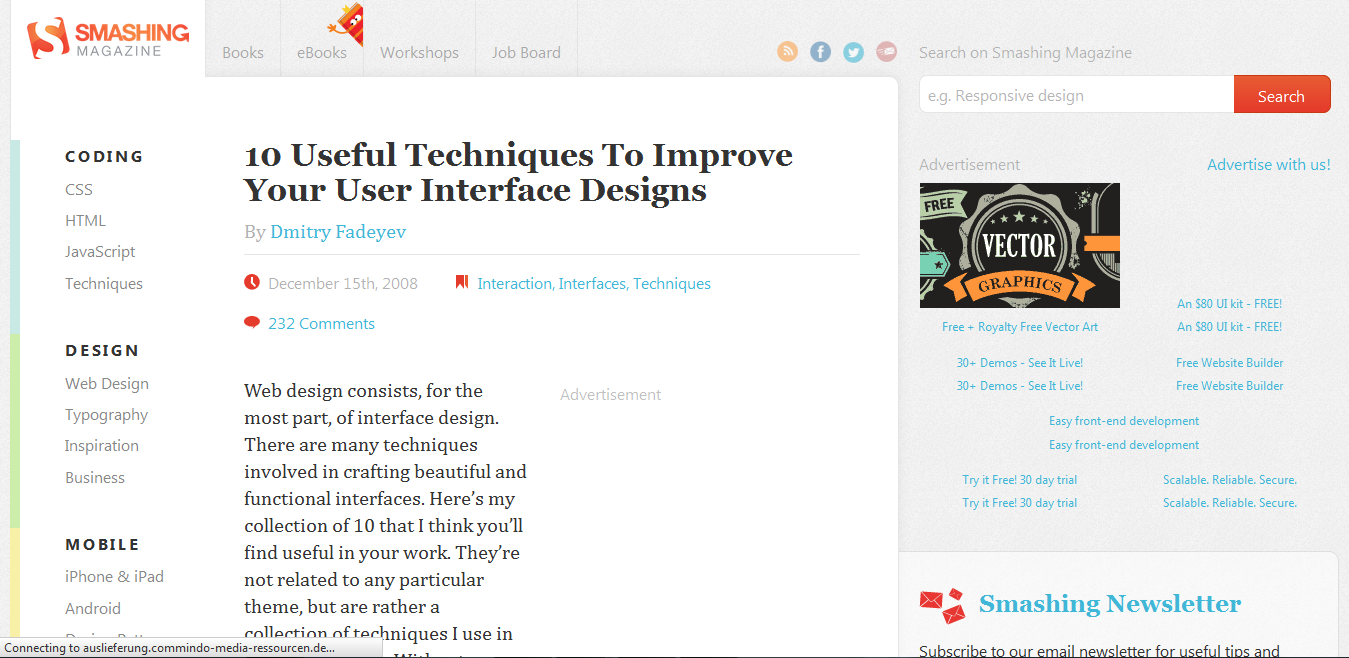Open the Job Board
This screenshot has width=1349, height=658.
tap(526, 52)
